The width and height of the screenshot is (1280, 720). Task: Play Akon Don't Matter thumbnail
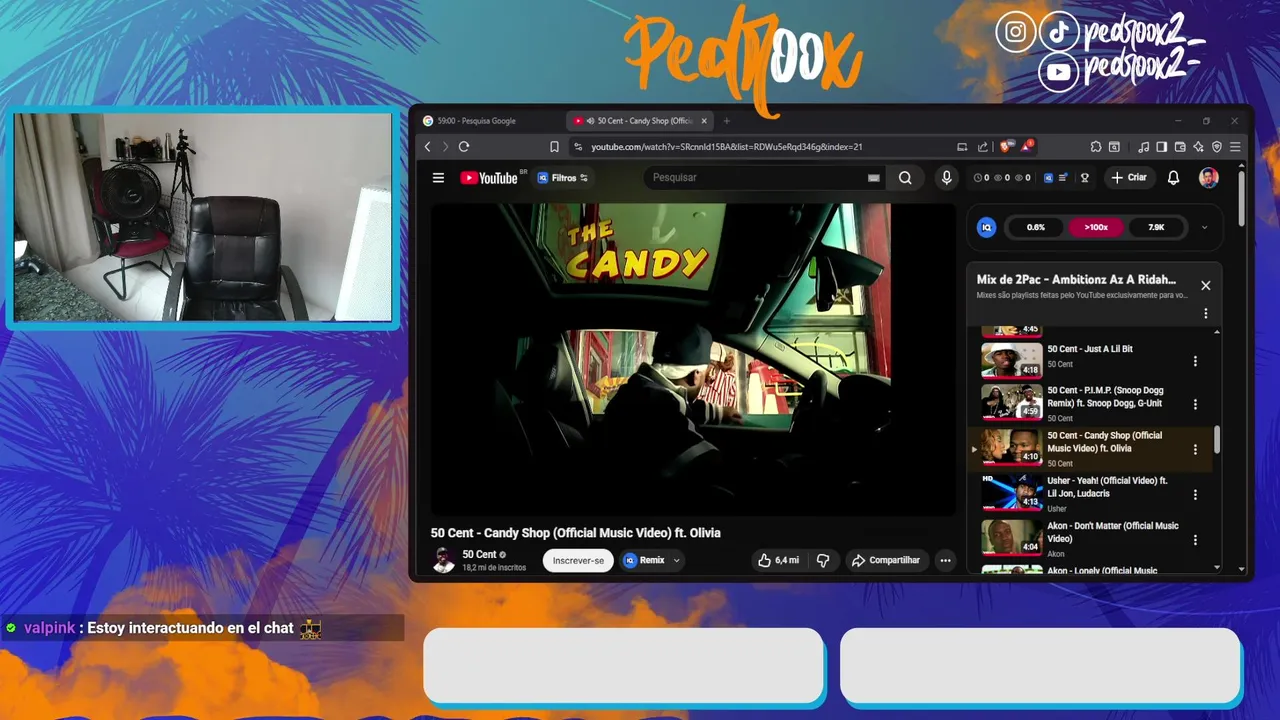coord(1011,537)
